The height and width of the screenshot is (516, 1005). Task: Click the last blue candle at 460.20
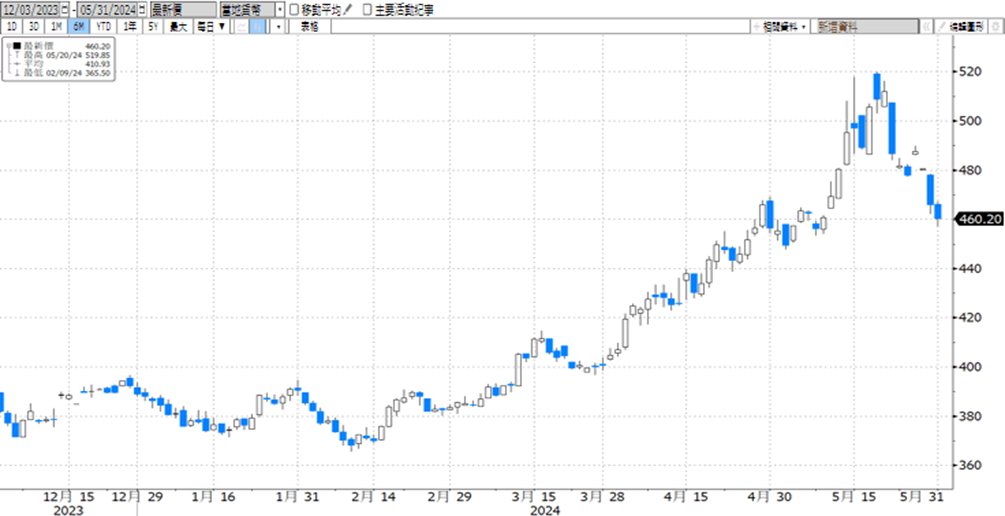(938, 212)
